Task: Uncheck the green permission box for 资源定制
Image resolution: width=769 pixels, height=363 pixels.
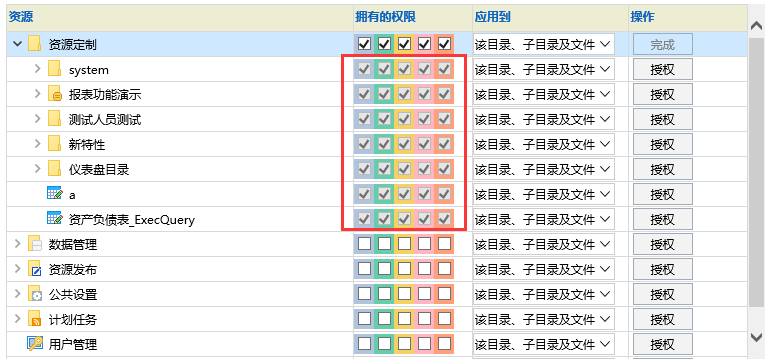Action: [x=384, y=45]
